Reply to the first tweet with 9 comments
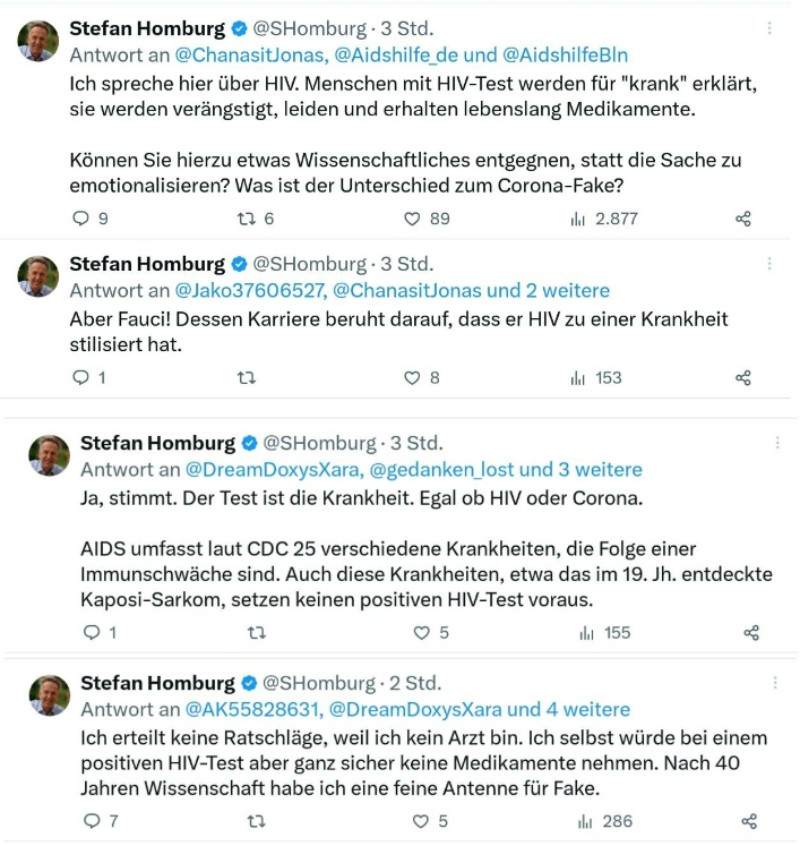Screen dimensions: 800x846 click(x=81, y=218)
